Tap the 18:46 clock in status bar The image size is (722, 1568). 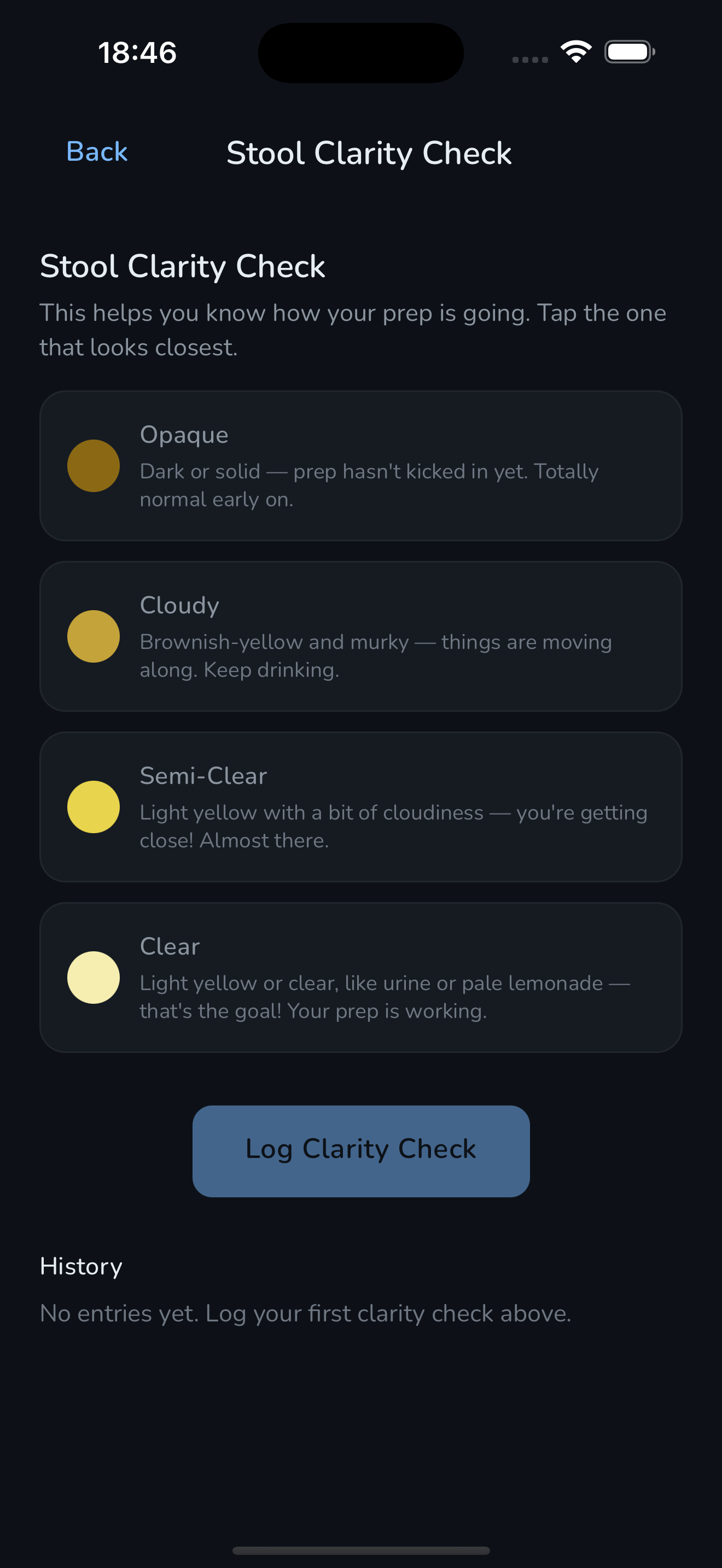[138, 52]
